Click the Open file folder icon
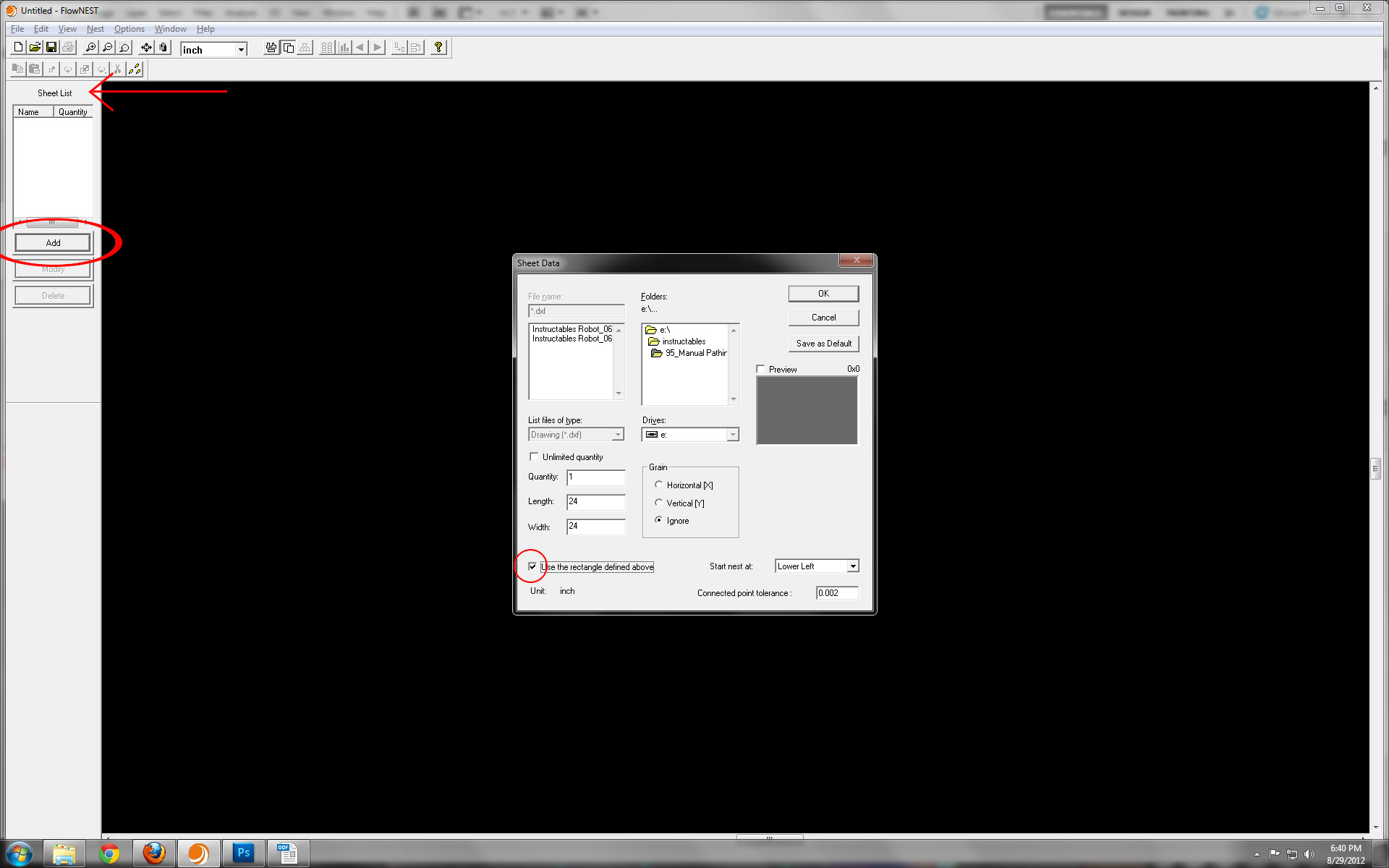The image size is (1389, 868). 35,48
